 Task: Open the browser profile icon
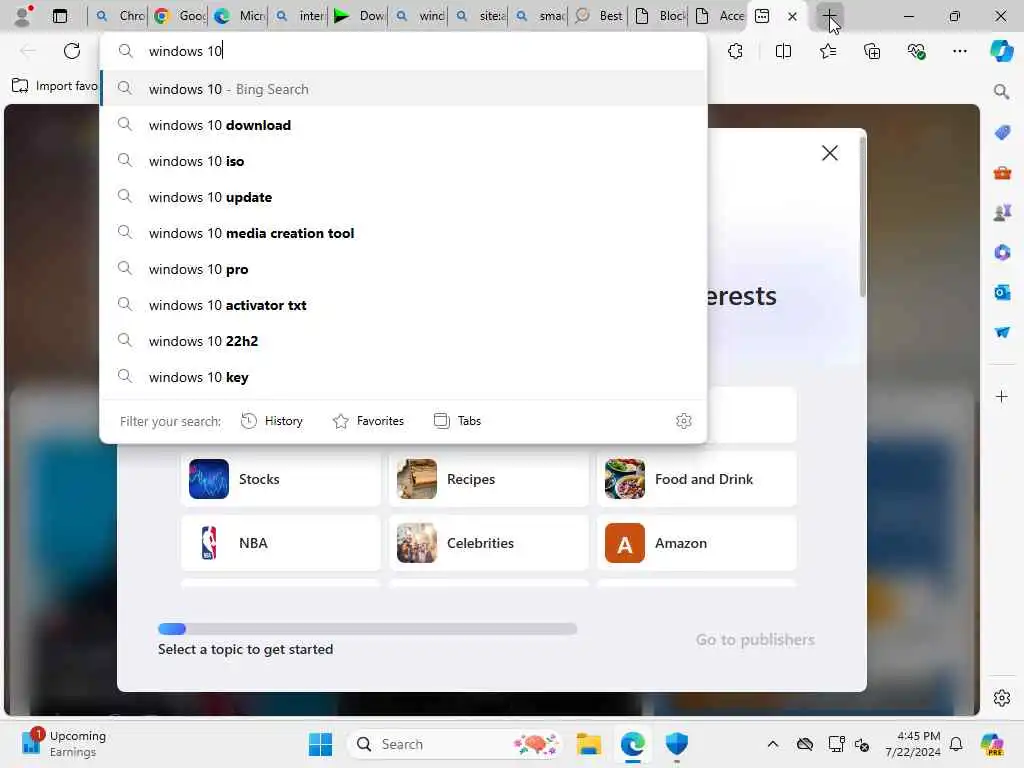point(22,16)
